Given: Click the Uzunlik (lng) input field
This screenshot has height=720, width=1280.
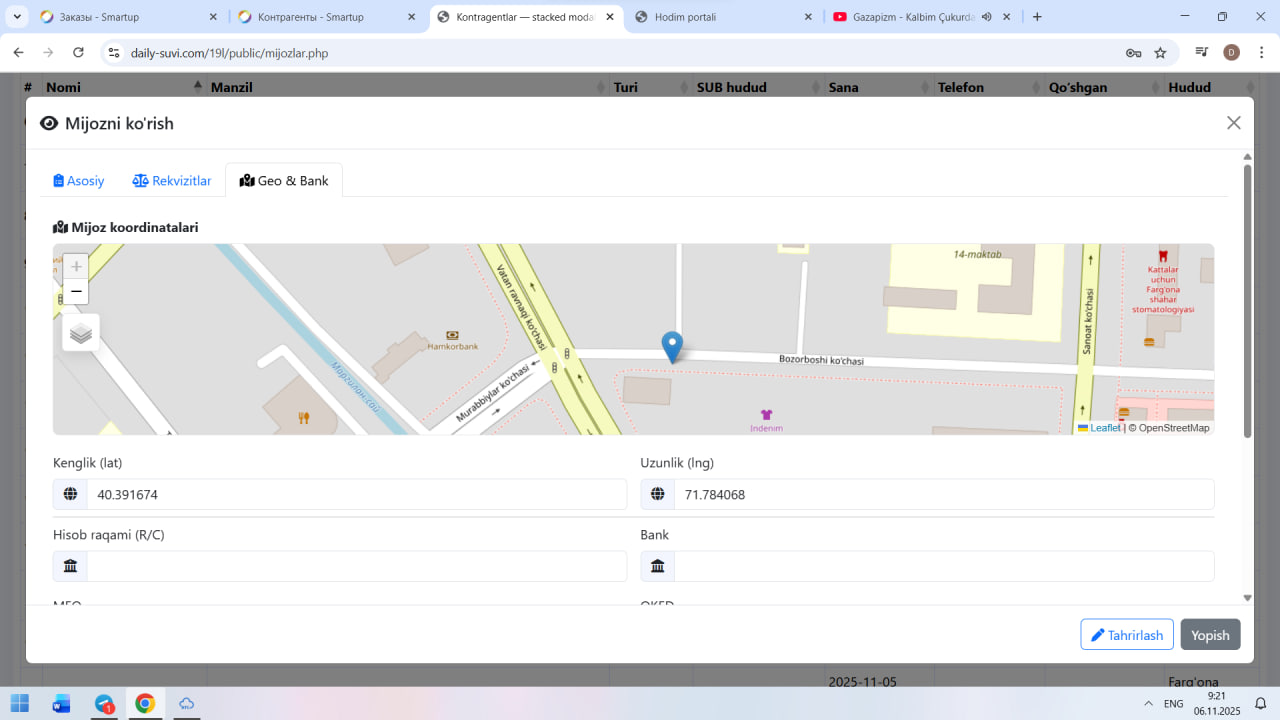Looking at the screenshot, I should pos(943,494).
